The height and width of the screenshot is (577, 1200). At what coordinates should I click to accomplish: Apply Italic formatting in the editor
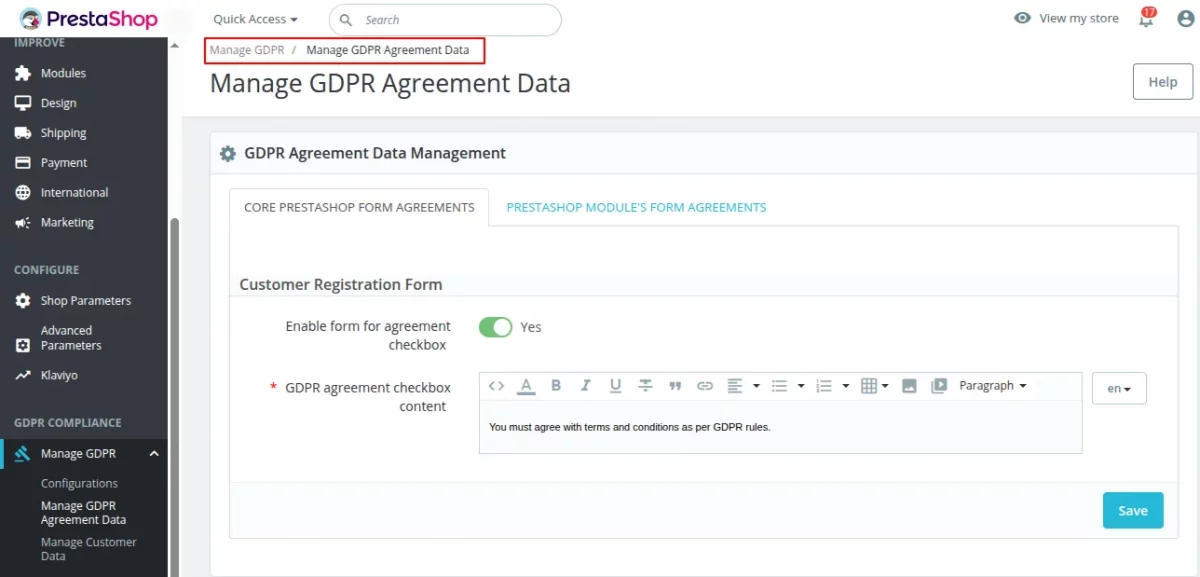point(584,385)
